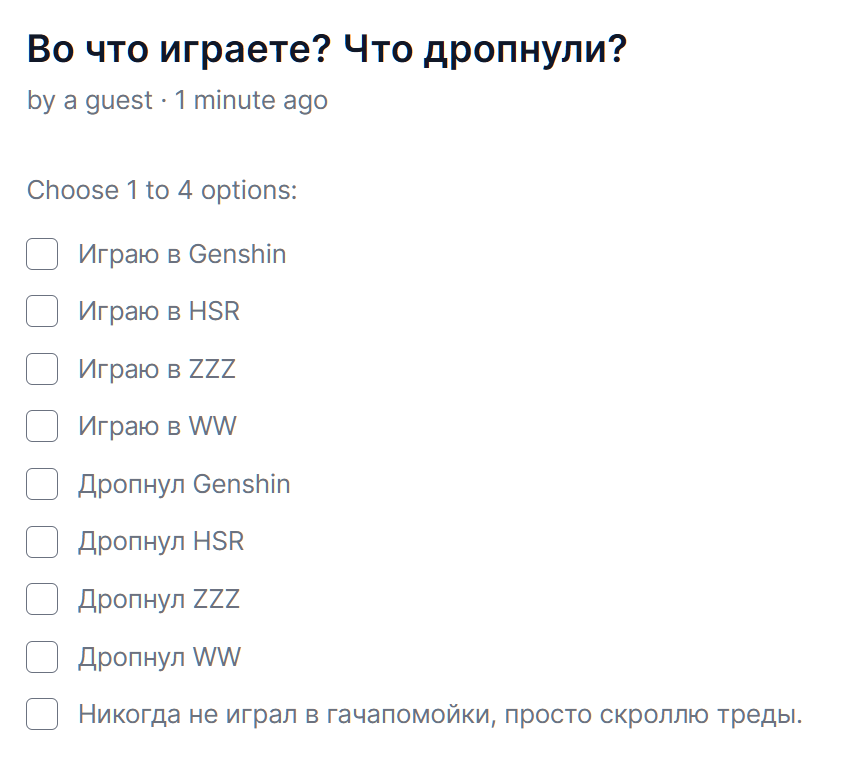
Task: Check the Никогда не играл в гачапомойки box
Action: pyautogui.click(x=42, y=715)
